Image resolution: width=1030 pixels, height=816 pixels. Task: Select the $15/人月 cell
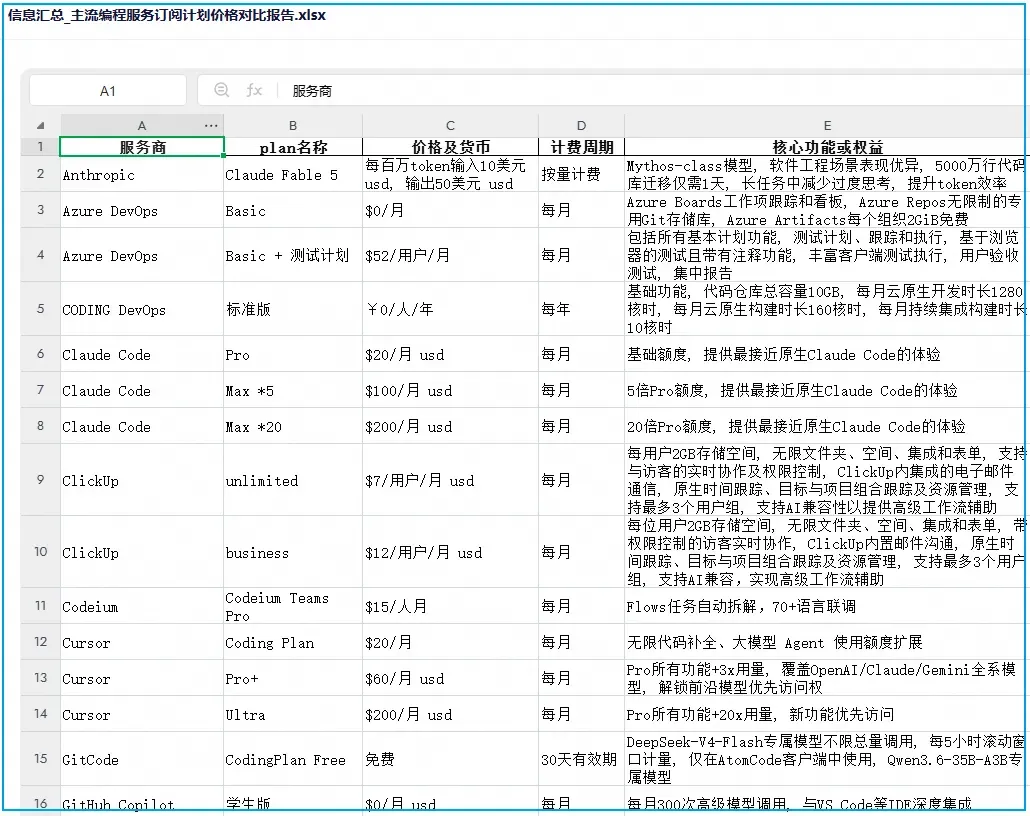click(450, 606)
